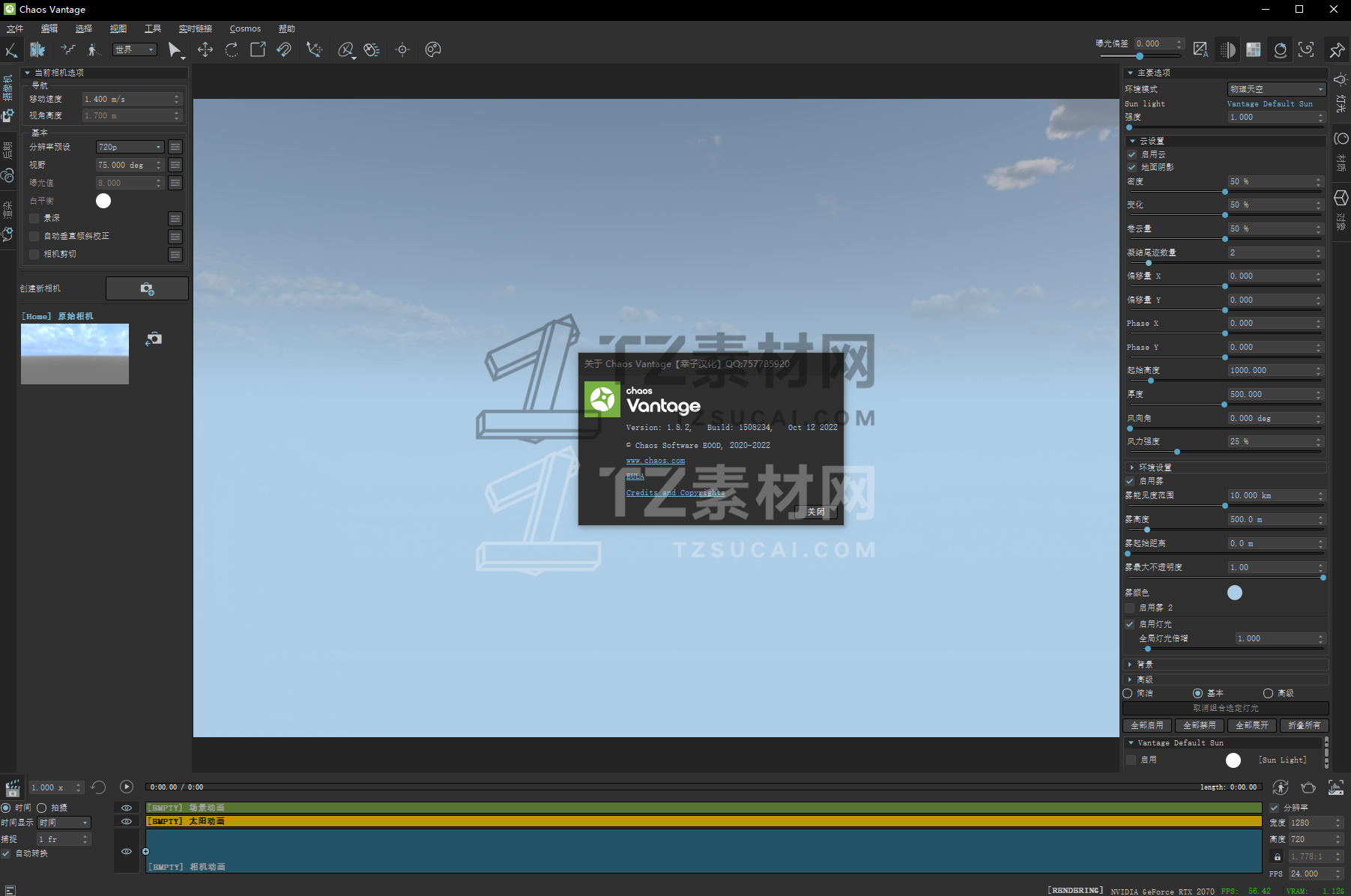Click the 视野 field of view input
This screenshot has width=1351, height=896.
coord(130,165)
